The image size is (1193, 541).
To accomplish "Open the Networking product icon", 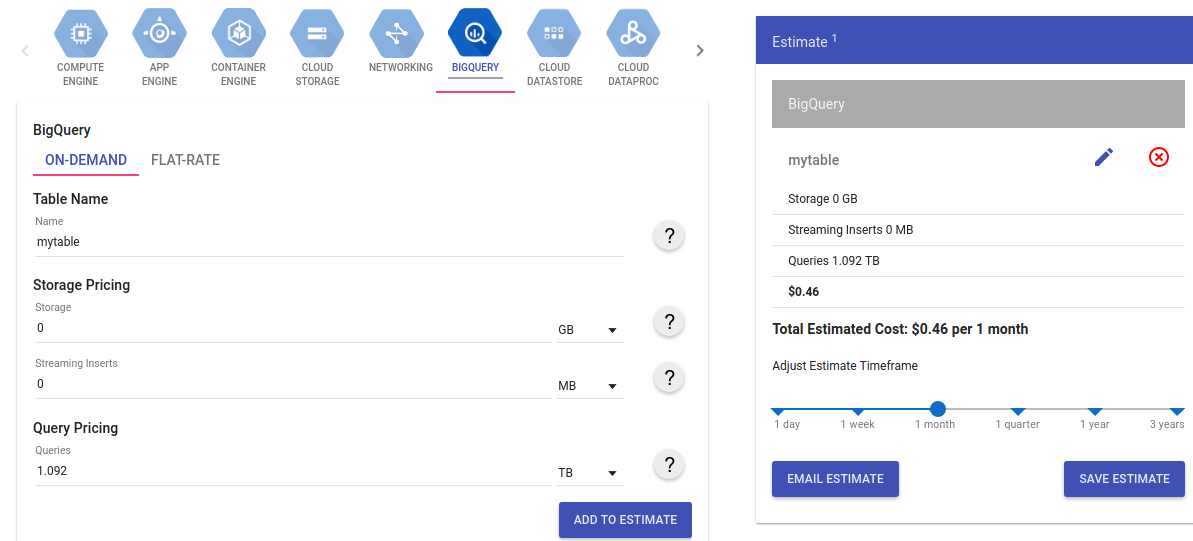I will pyautogui.click(x=396, y=33).
